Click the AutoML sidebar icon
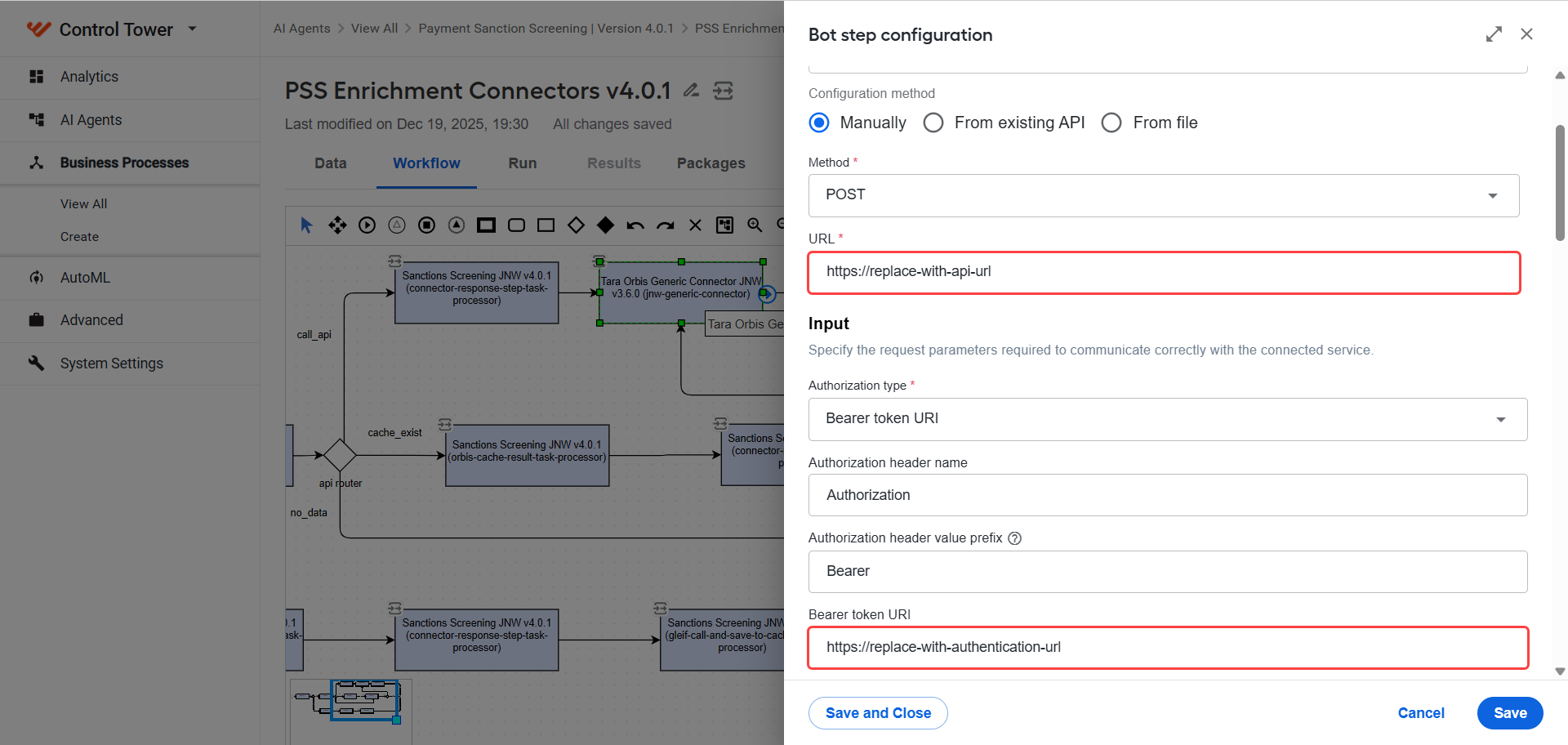The width and height of the screenshot is (1568, 745). pyautogui.click(x=36, y=278)
